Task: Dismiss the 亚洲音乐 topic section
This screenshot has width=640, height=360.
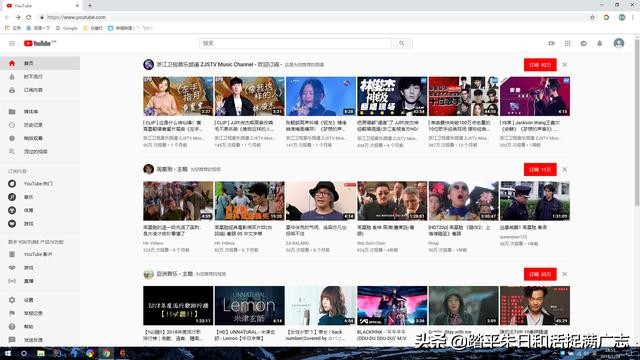Action: [x=564, y=274]
